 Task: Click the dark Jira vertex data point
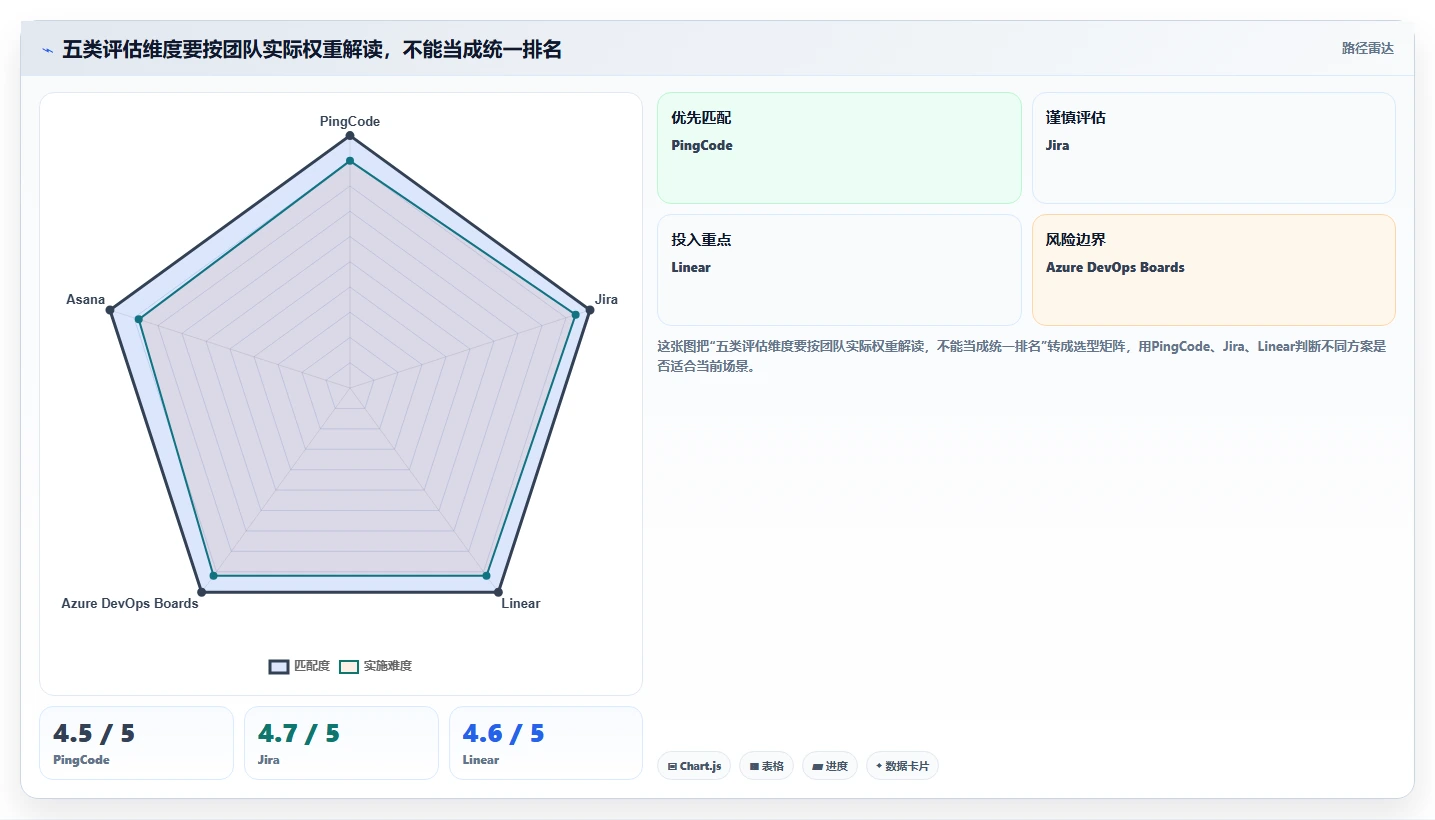pyautogui.click(x=590, y=310)
